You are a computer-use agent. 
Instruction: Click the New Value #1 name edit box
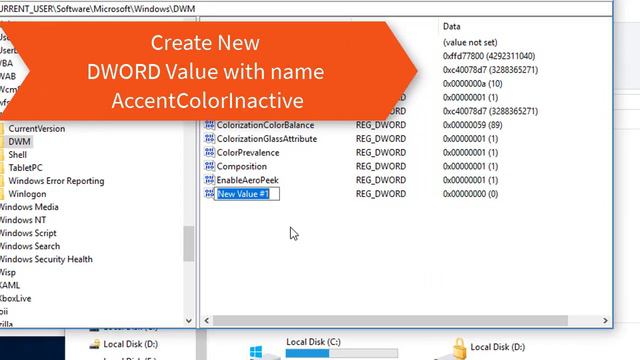click(x=247, y=194)
